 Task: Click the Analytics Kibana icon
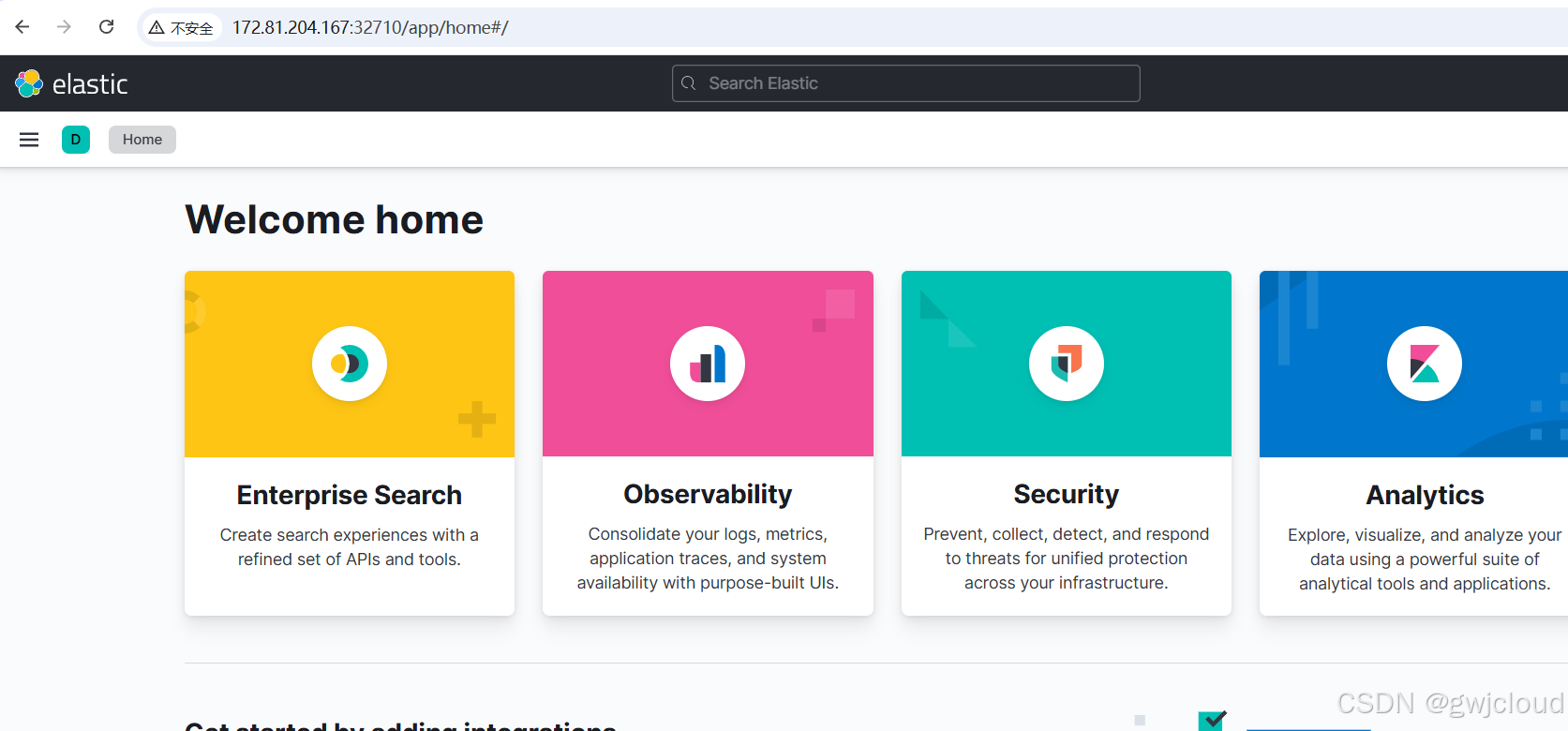[x=1425, y=364]
